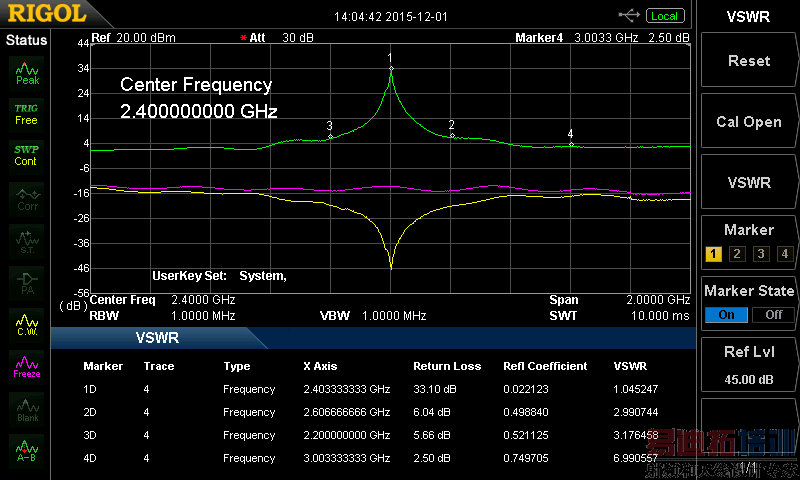Viewport: 800px width, 480px height.
Task: Click the RIGOL logo
Action: click(47, 13)
